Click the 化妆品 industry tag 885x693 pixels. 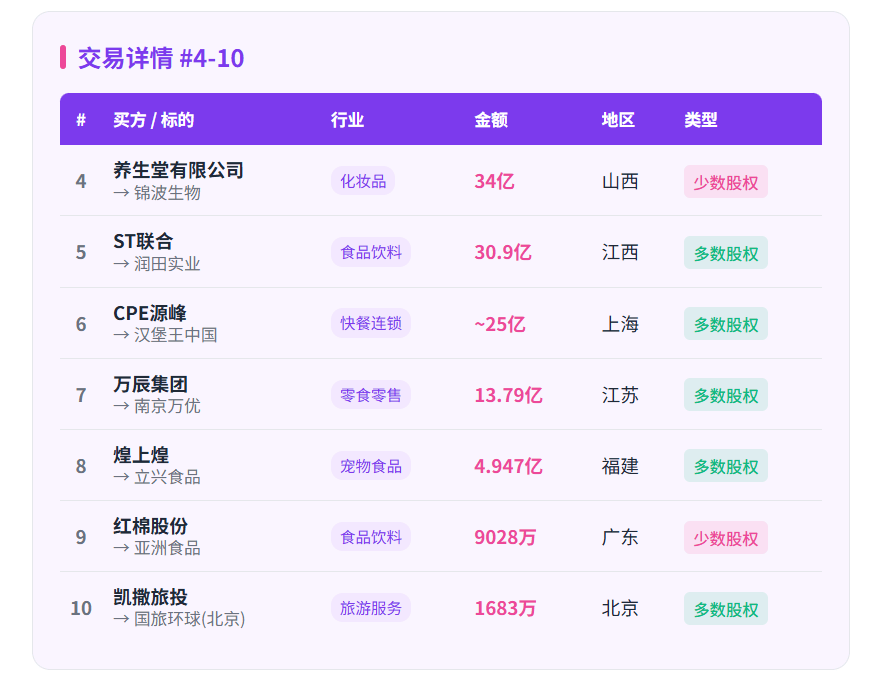363,181
